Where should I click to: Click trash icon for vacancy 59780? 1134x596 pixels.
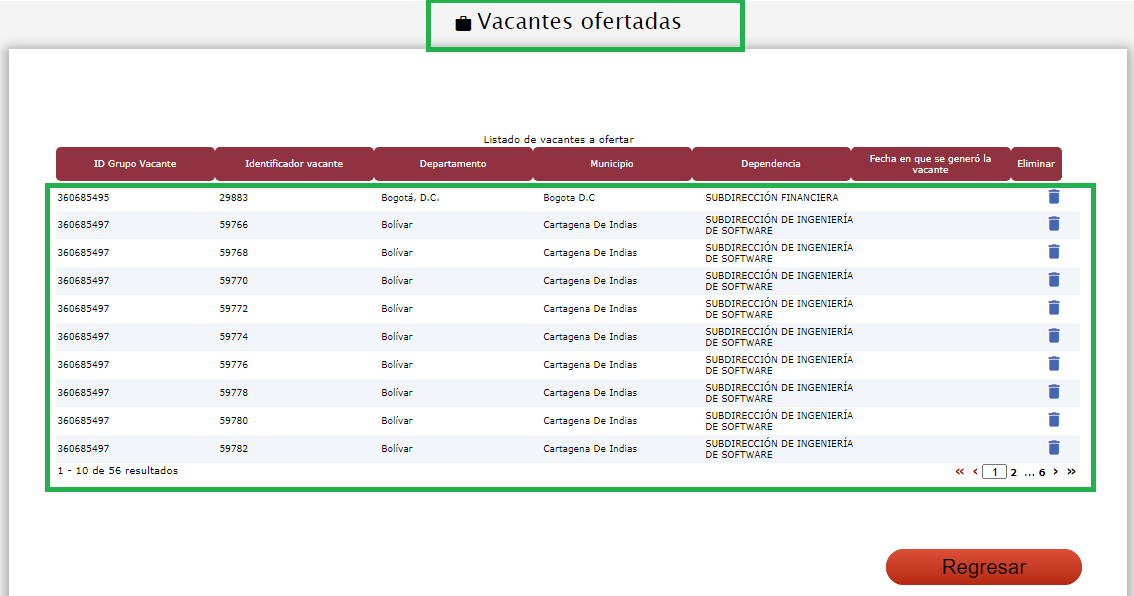click(x=1053, y=420)
